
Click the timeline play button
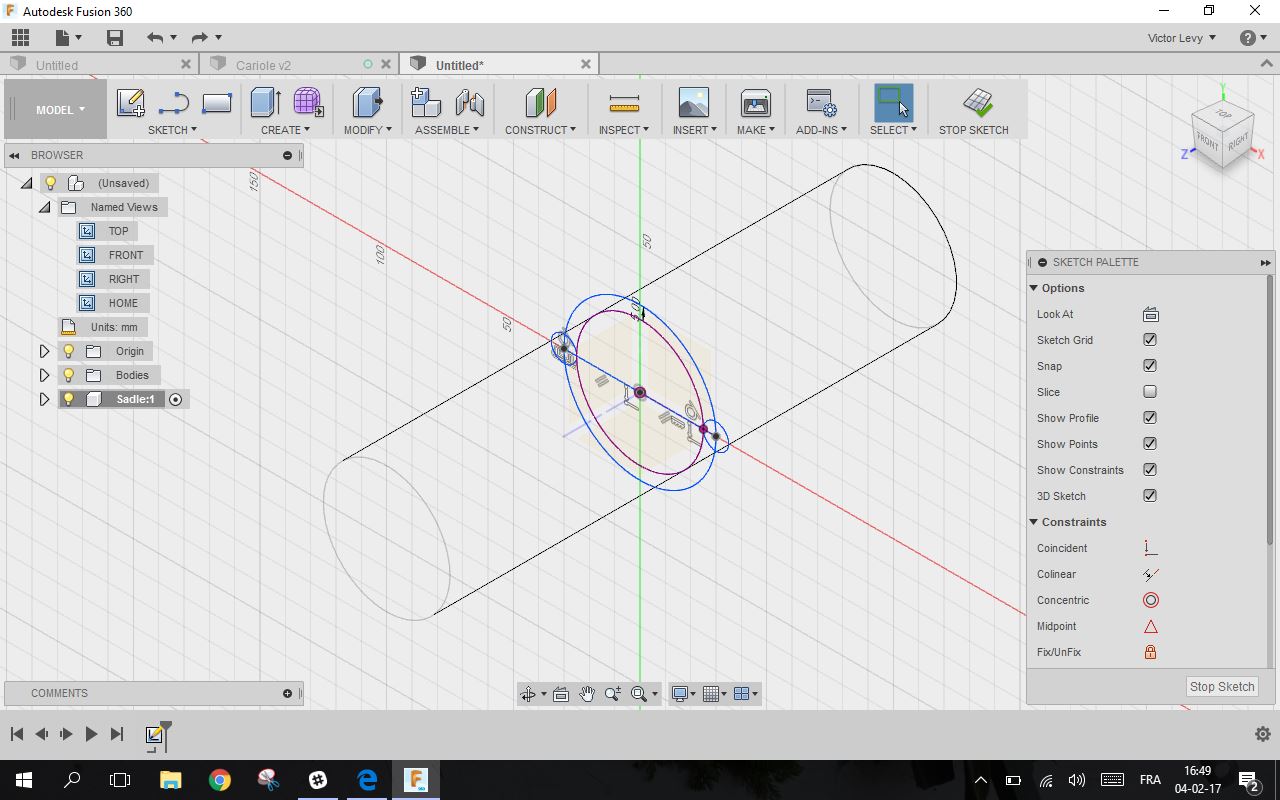[91, 734]
